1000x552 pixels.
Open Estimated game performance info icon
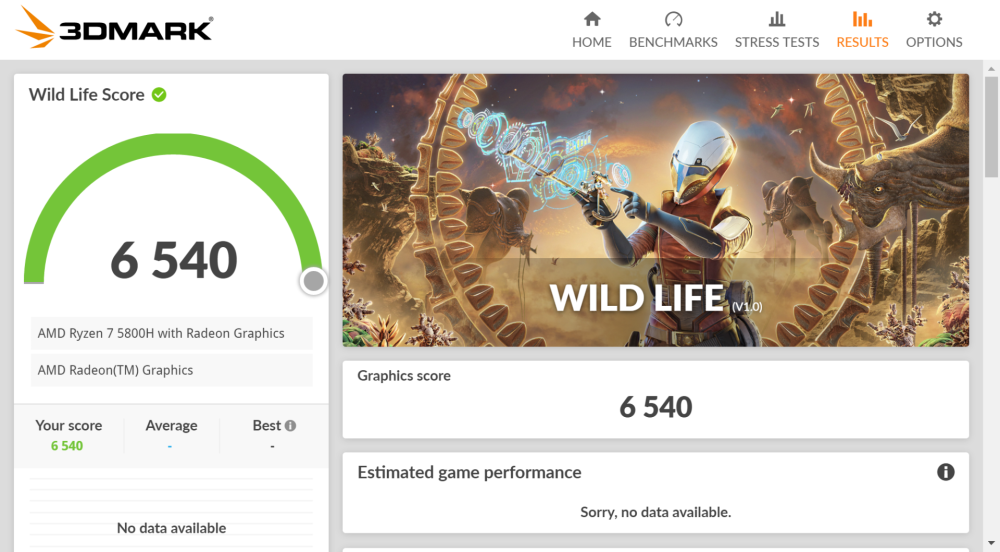[x=945, y=472]
